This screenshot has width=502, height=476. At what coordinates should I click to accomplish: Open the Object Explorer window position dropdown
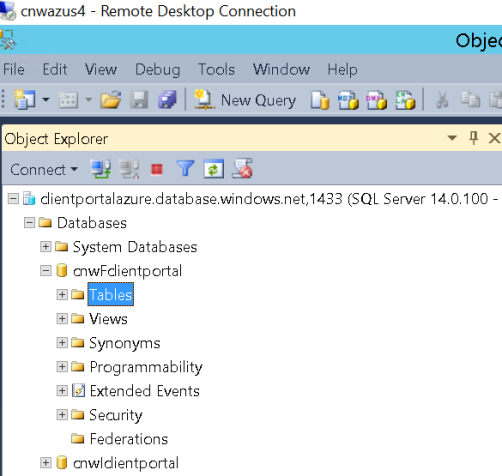tap(452, 138)
